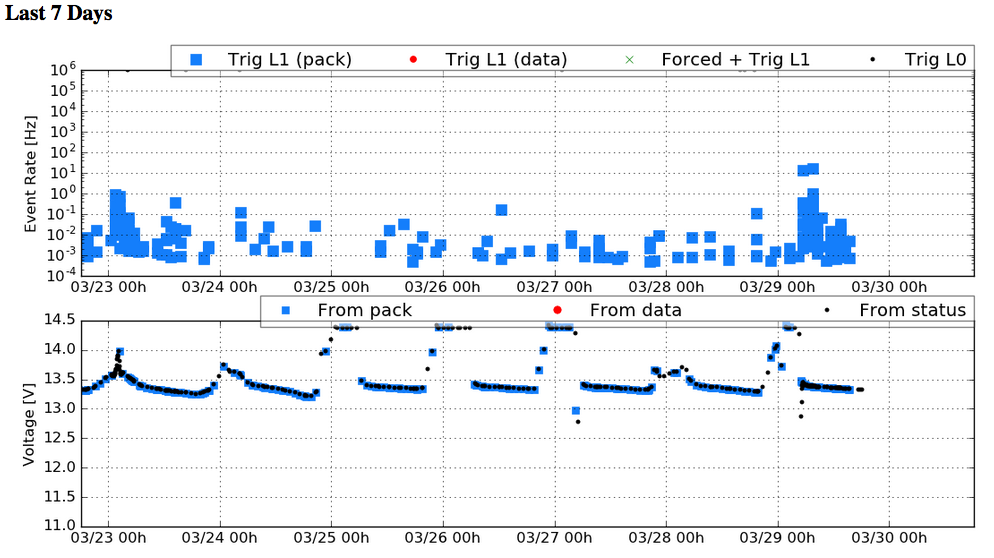
Task: Click "03/23 00h" under the event rate chart
Action: click(108, 287)
